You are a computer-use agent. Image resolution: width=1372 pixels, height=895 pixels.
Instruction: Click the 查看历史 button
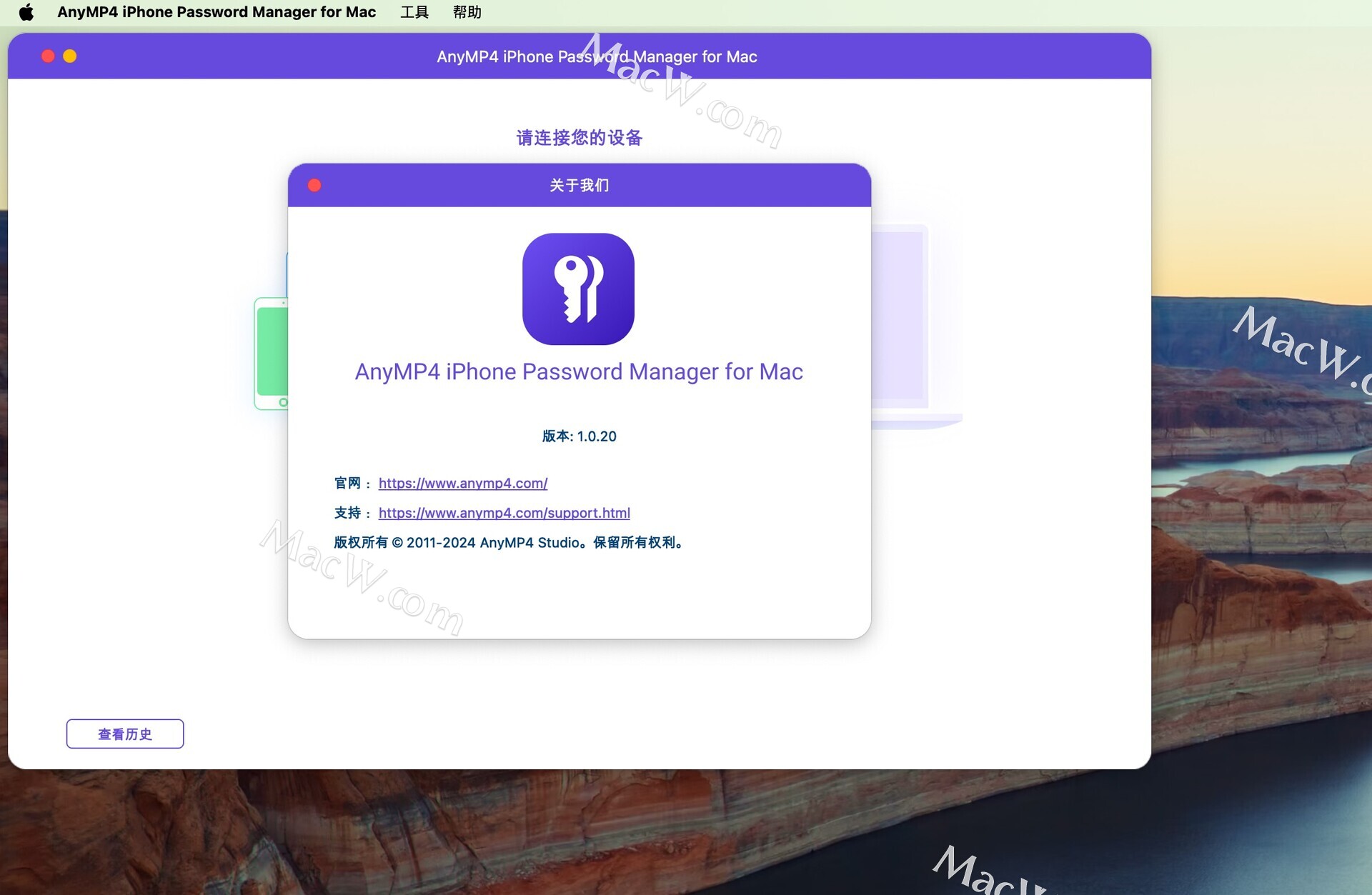[125, 734]
